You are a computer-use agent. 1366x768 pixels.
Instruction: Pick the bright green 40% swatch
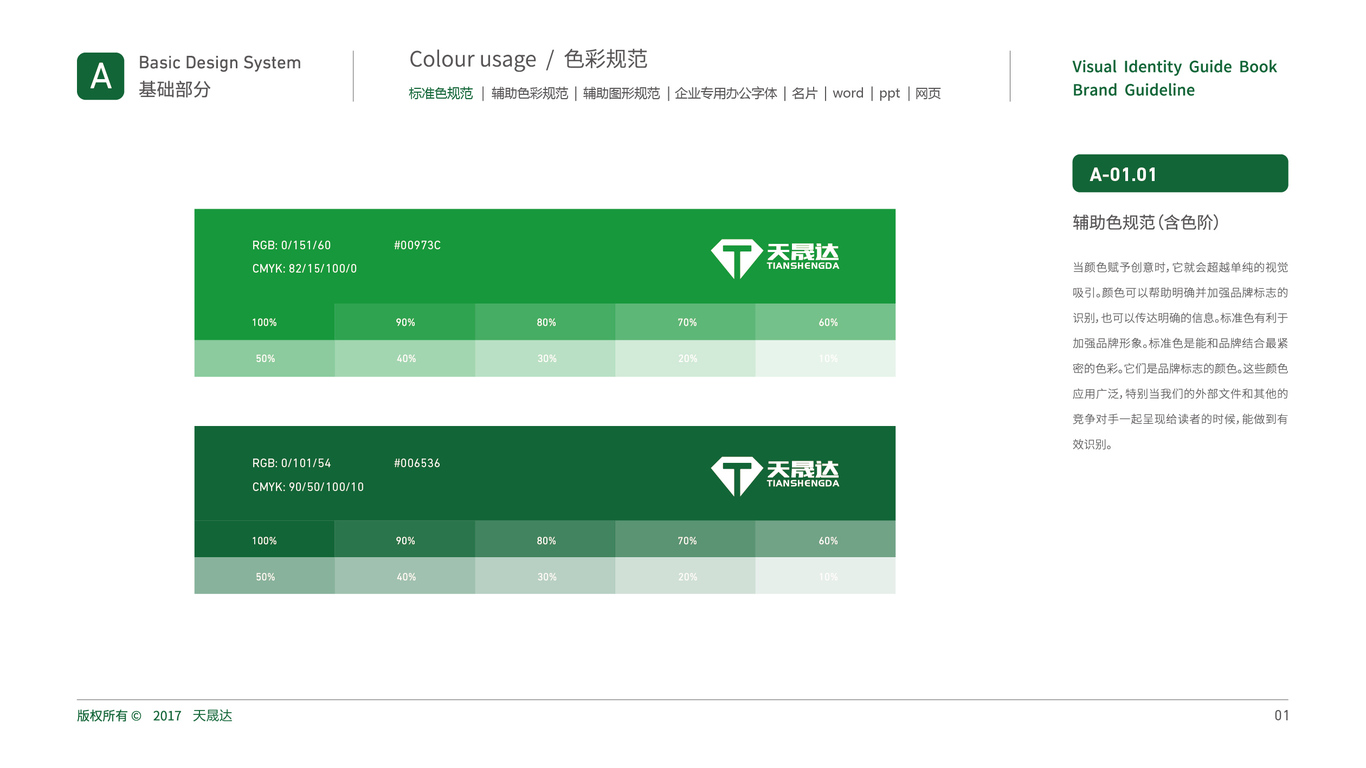[405, 358]
